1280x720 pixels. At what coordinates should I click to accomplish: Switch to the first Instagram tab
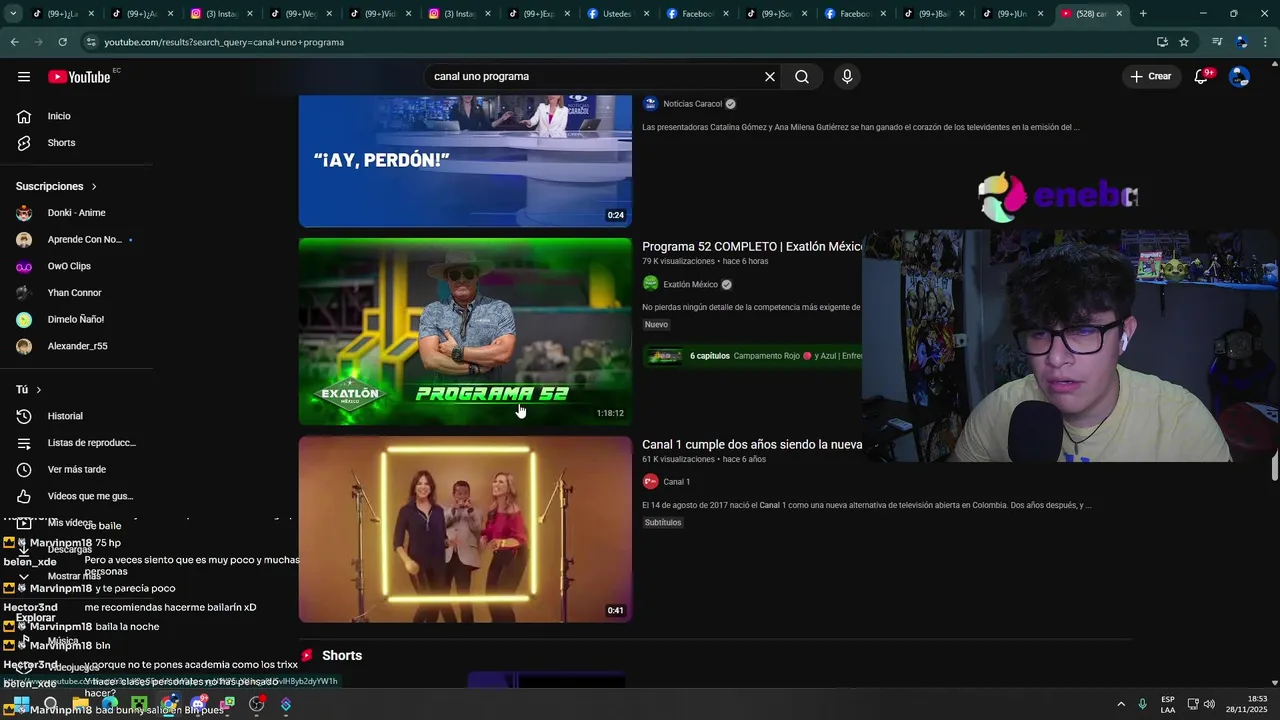(x=222, y=14)
